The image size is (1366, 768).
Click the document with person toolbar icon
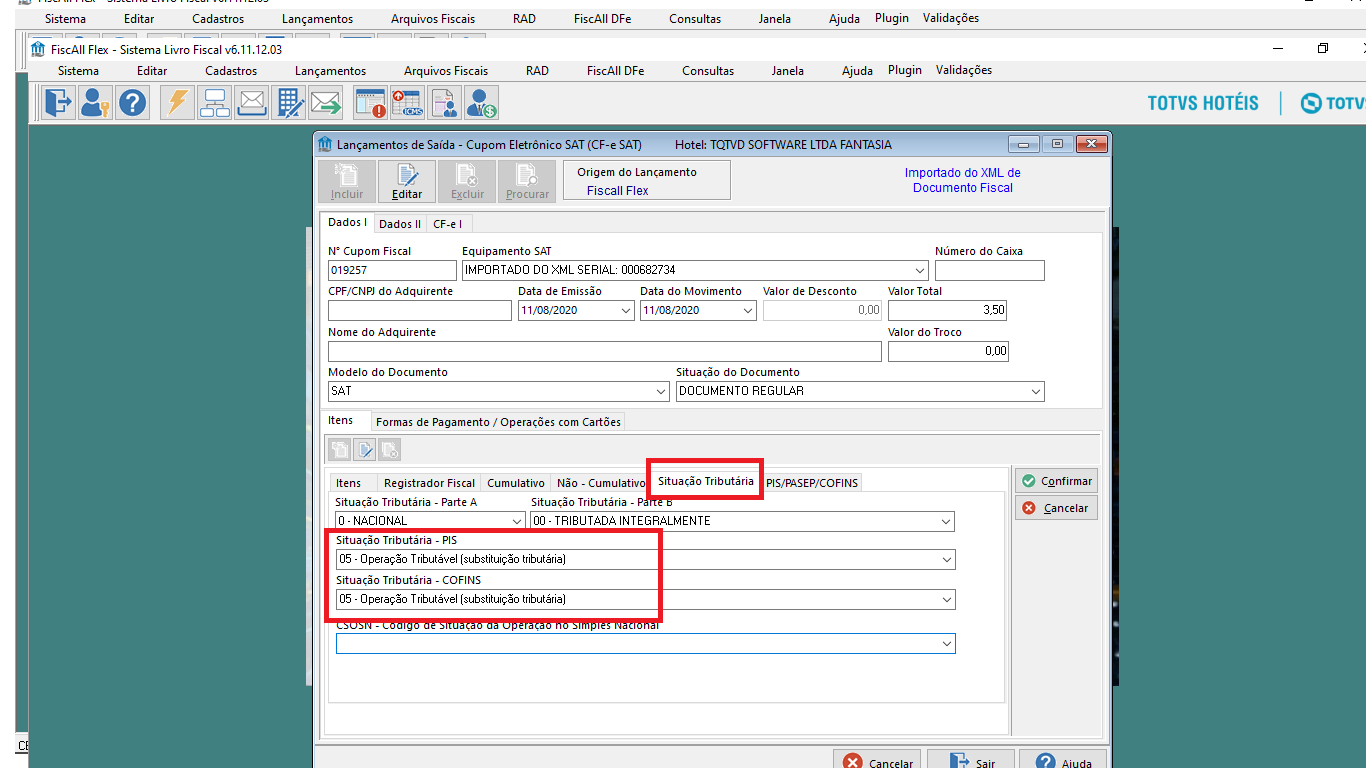pos(444,102)
